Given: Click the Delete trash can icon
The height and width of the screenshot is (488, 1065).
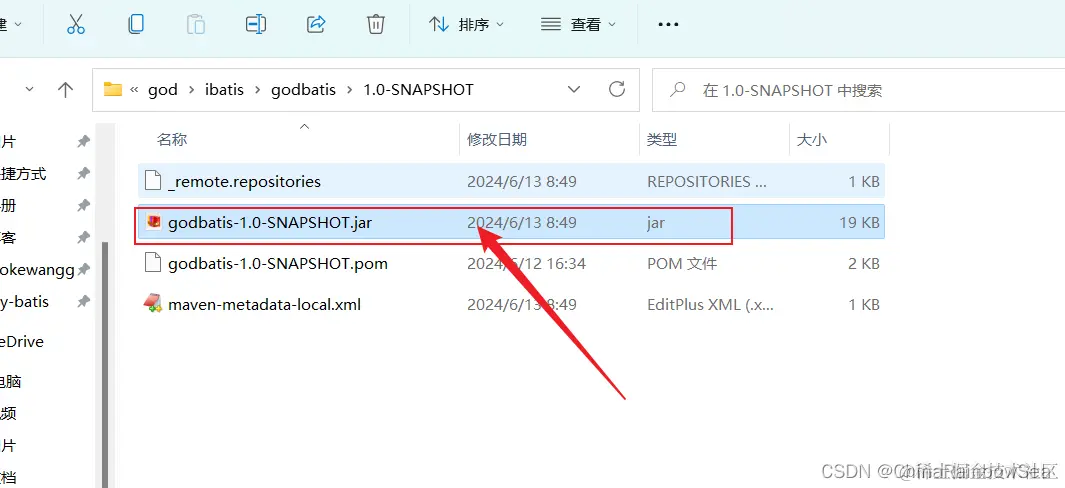Looking at the screenshot, I should point(376,24).
